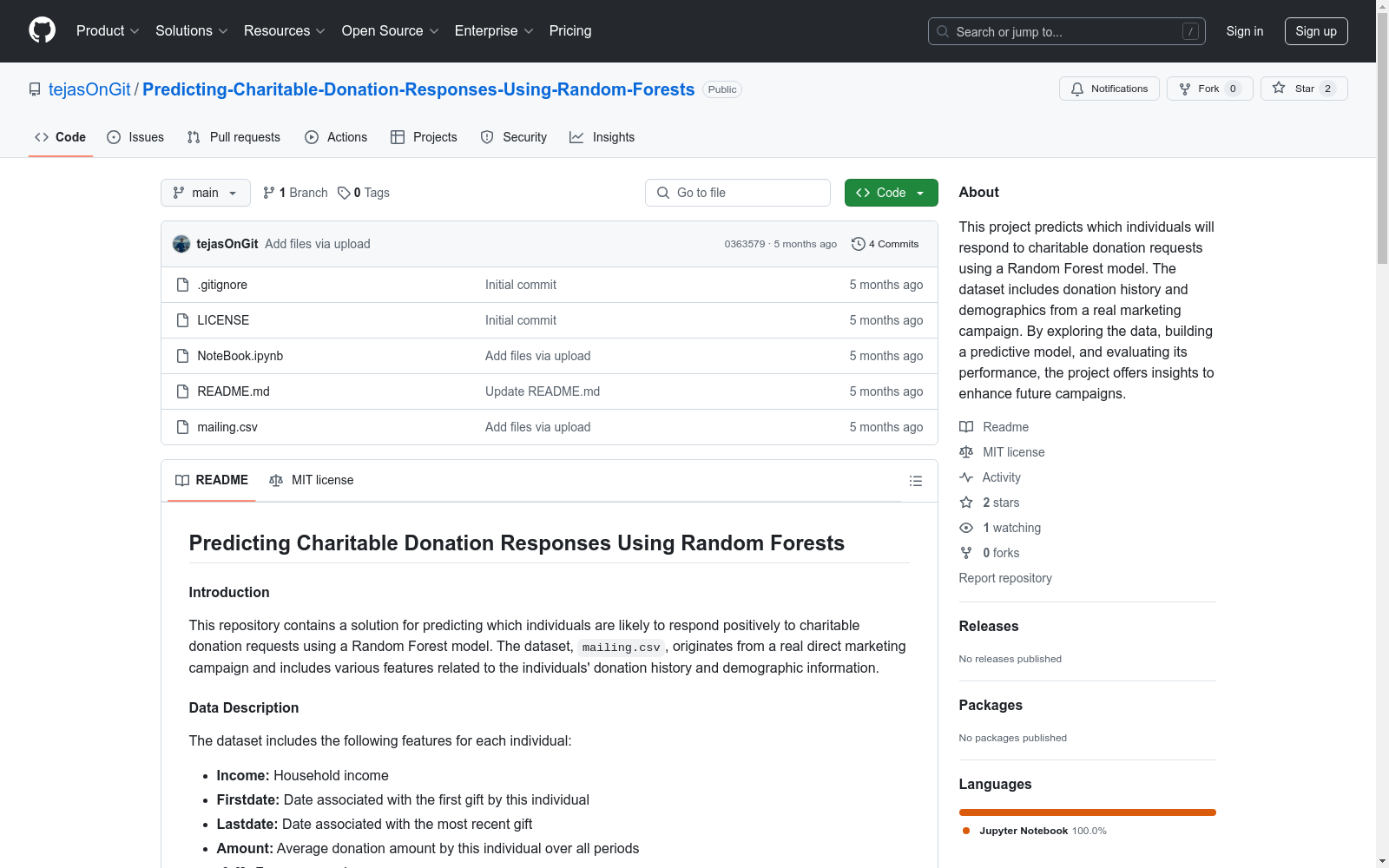Click the Security shield icon

(487, 137)
